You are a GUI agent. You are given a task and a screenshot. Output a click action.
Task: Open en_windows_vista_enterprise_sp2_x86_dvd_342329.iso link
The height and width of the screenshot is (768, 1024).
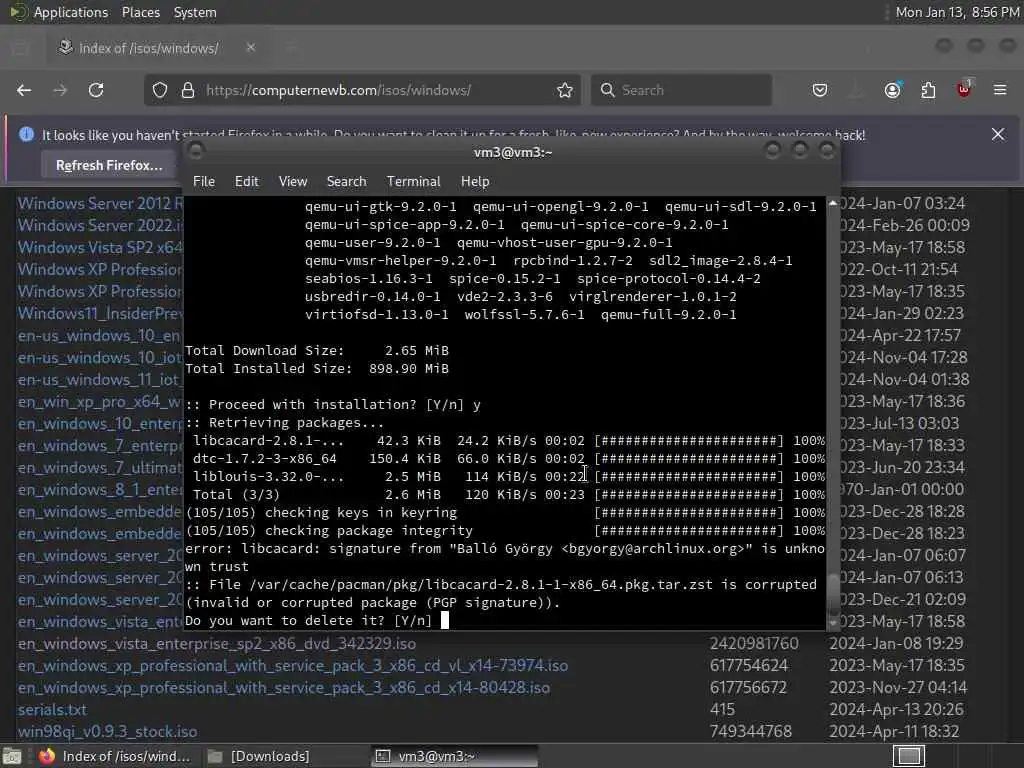(x=217, y=643)
